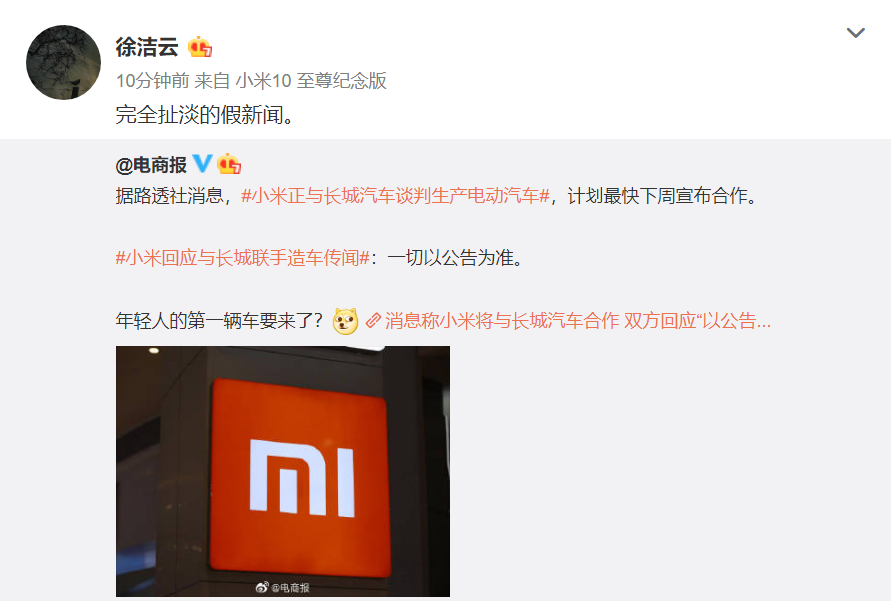Open hashtag #小米回应与长城联手造车传闻#
The image size is (891, 601).
point(243,258)
